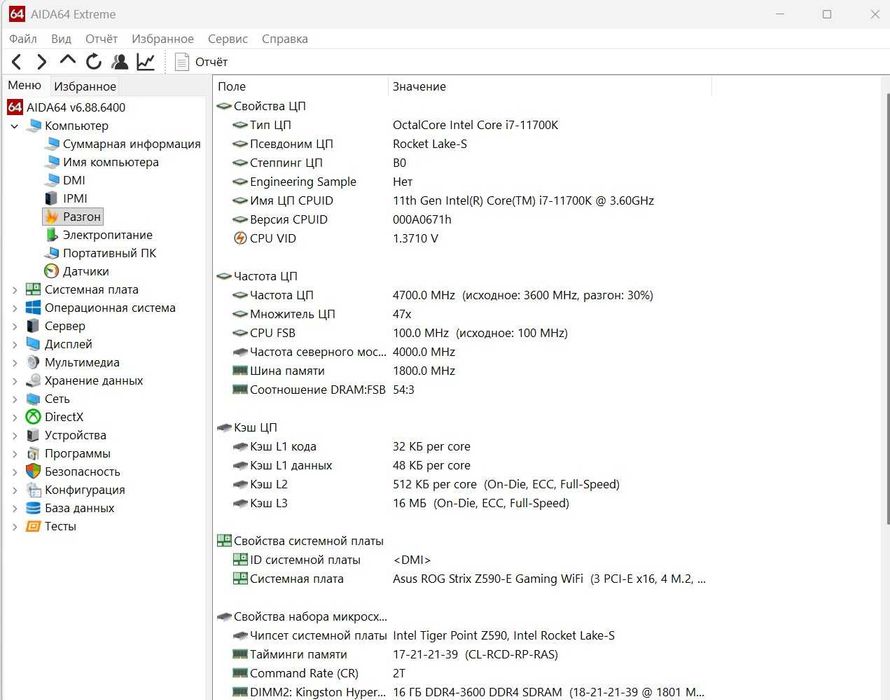
Task: Expand the DirectX node
Action: (x=15, y=417)
